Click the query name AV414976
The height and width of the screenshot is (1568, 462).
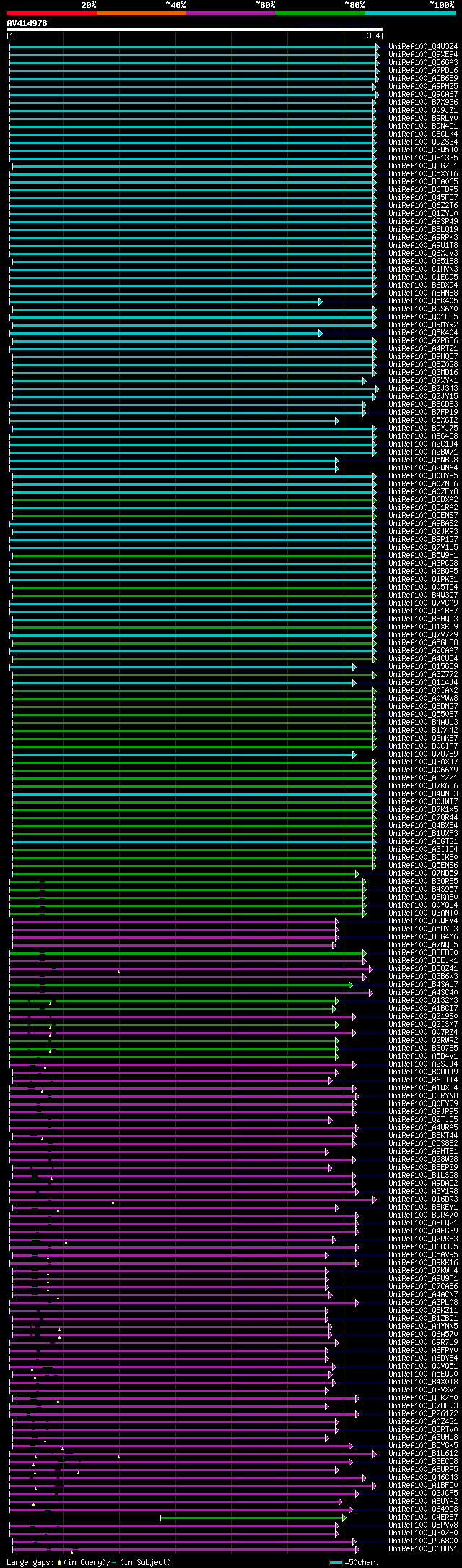[27, 23]
